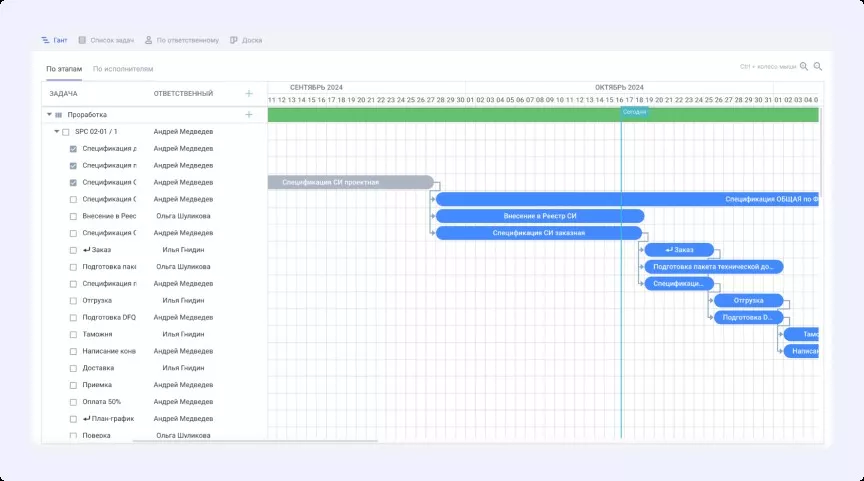Zoom in the timeline with left magnifier
This screenshot has width=864, height=481.
804,67
